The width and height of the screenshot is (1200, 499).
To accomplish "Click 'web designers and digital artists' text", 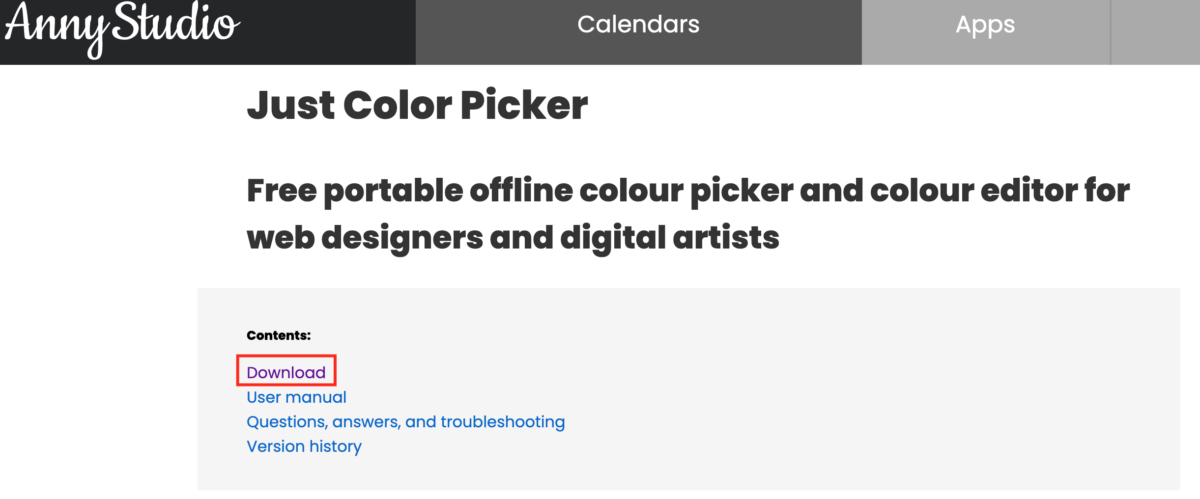I will point(512,237).
